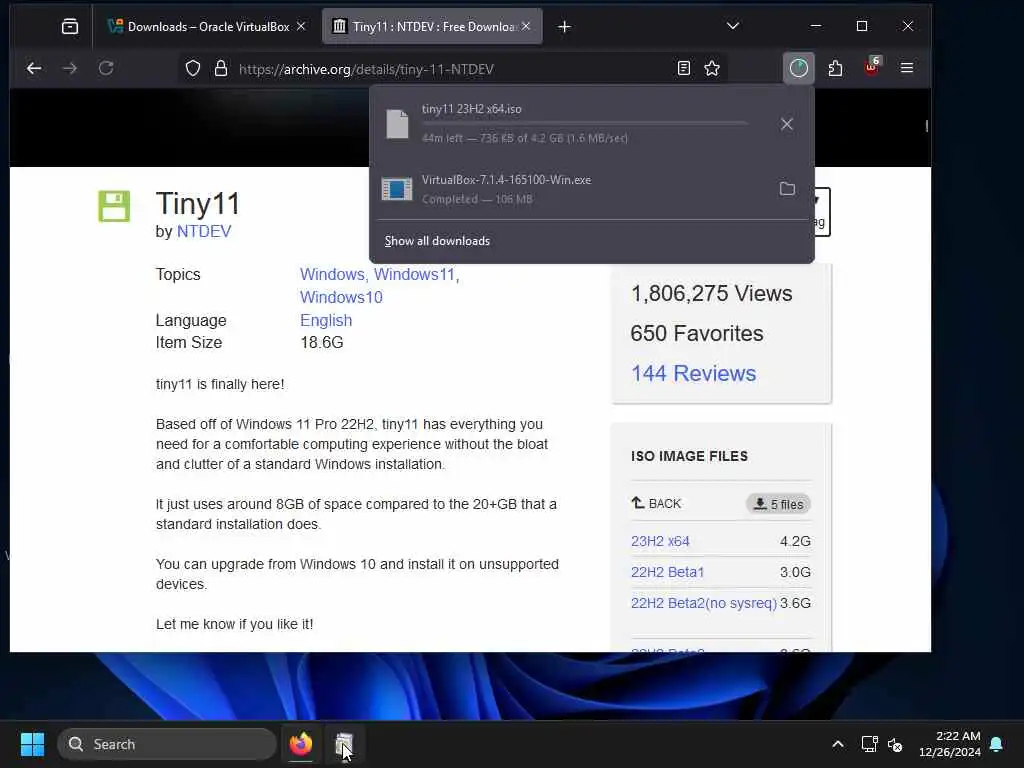
Task: Click the Tiny11 page title
Action: coord(198,203)
